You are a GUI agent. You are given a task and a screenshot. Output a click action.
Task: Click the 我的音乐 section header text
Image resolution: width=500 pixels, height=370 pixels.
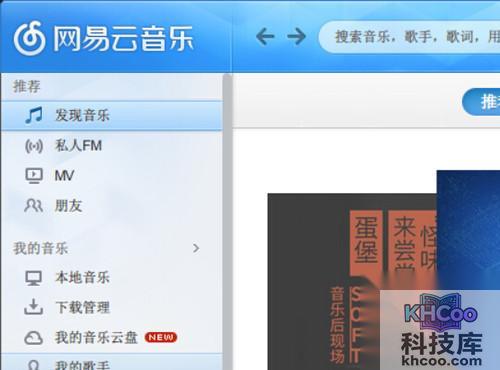click(x=41, y=248)
